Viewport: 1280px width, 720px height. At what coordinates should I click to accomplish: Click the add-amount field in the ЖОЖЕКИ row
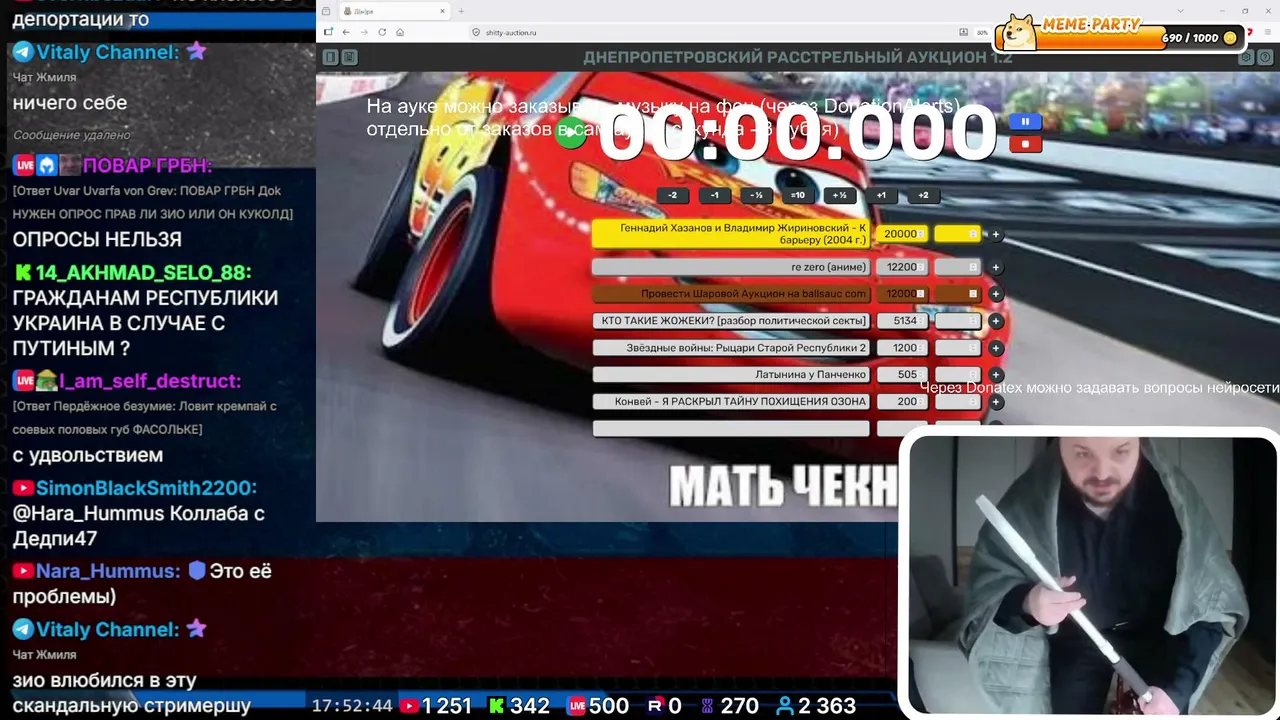tap(958, 321)
